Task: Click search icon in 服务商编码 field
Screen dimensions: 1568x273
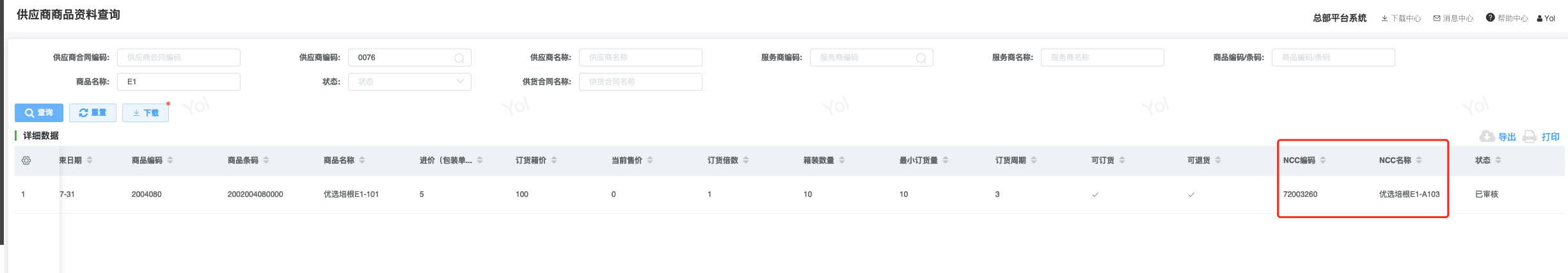Action: coord(921,58)
